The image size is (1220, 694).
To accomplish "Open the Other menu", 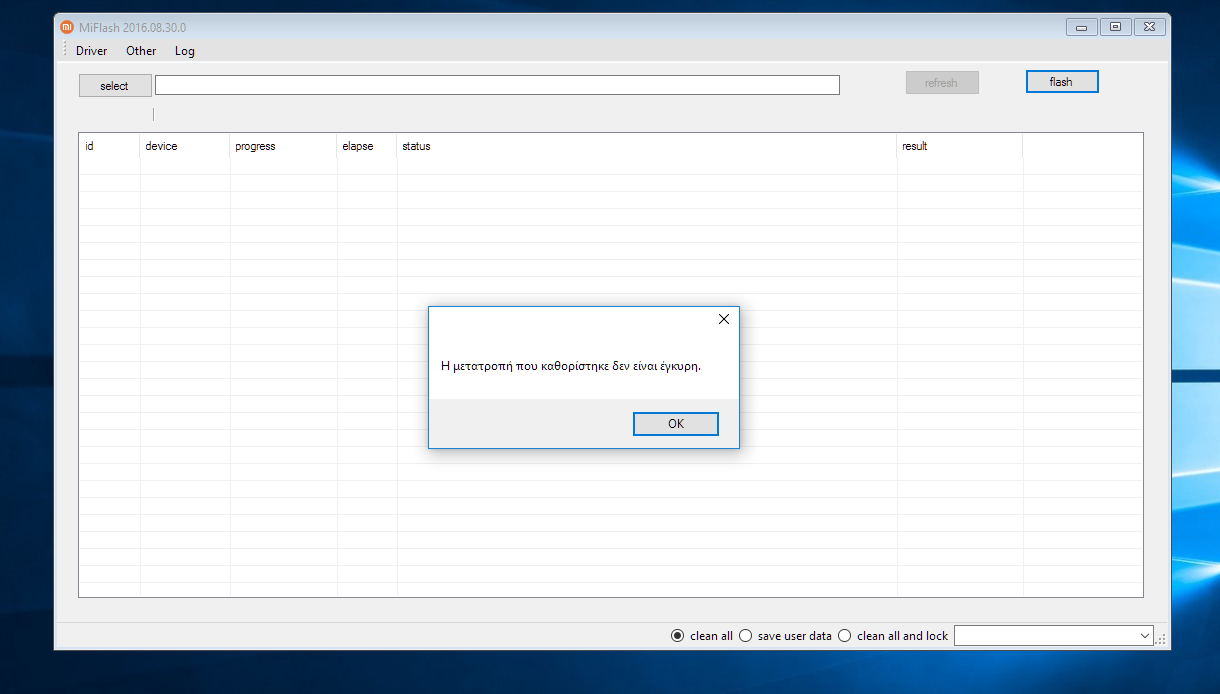I will (x=141, y=51).
